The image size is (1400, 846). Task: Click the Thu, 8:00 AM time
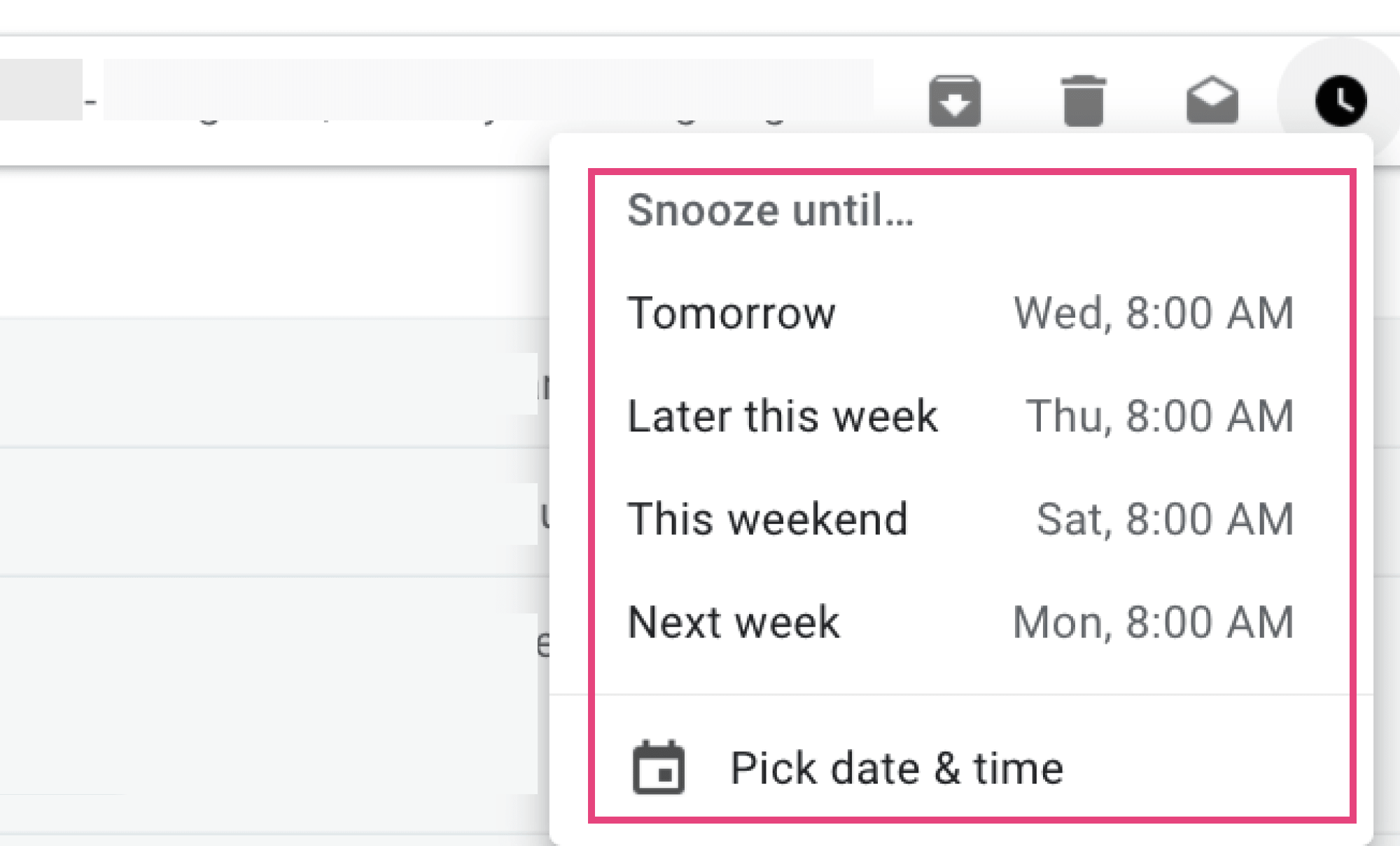click(1159, 416)
